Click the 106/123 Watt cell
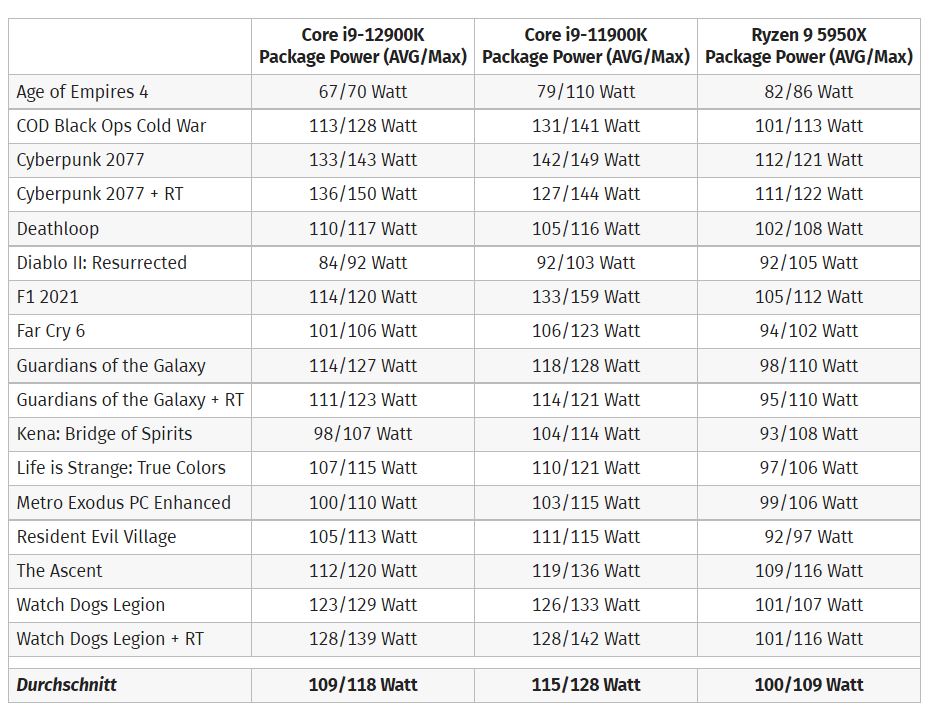The width and height of the screenshot is (929, 722). (x=586, y=331)
